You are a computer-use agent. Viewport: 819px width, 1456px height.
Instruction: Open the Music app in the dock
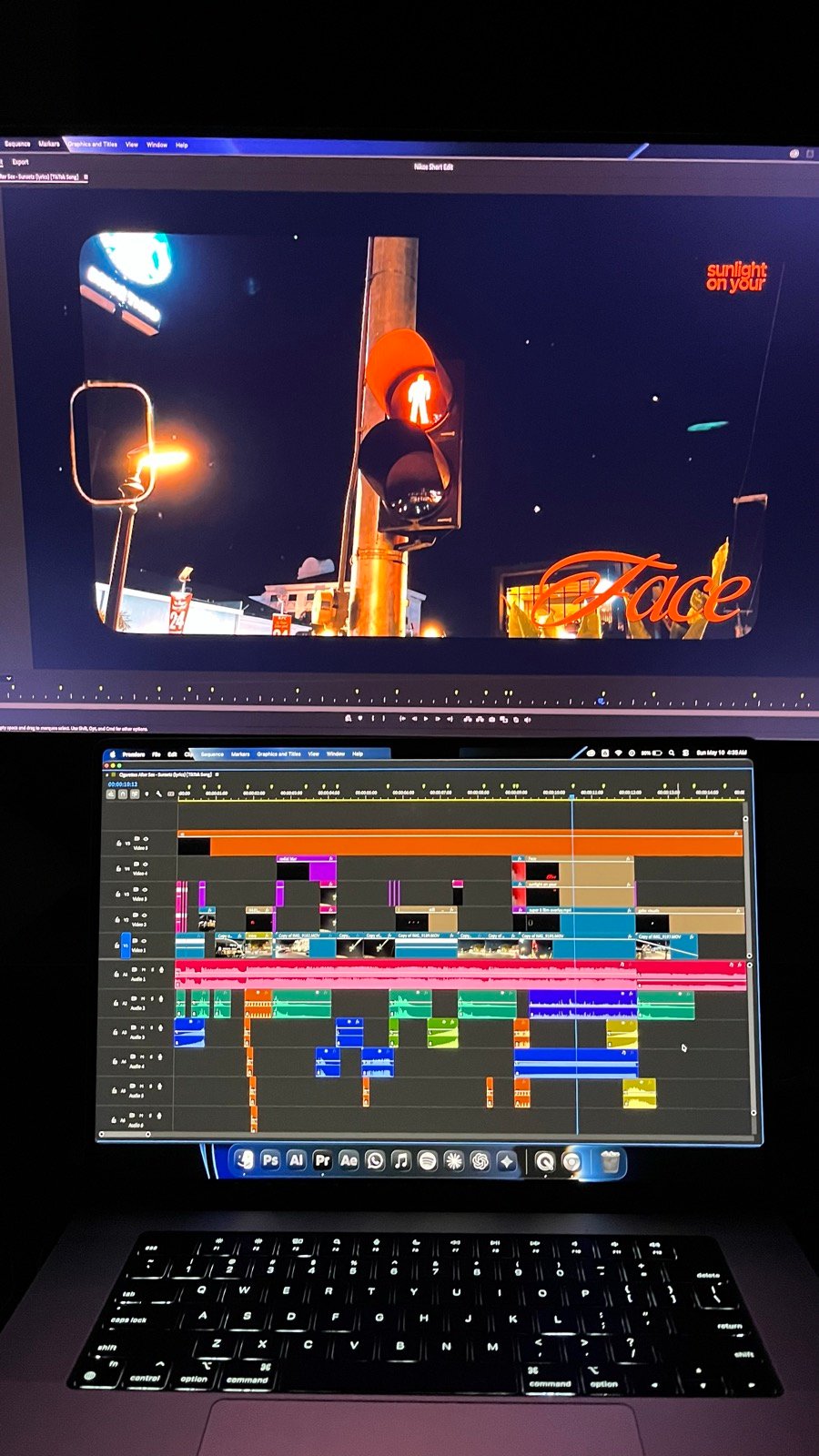tap(401, 1160)
